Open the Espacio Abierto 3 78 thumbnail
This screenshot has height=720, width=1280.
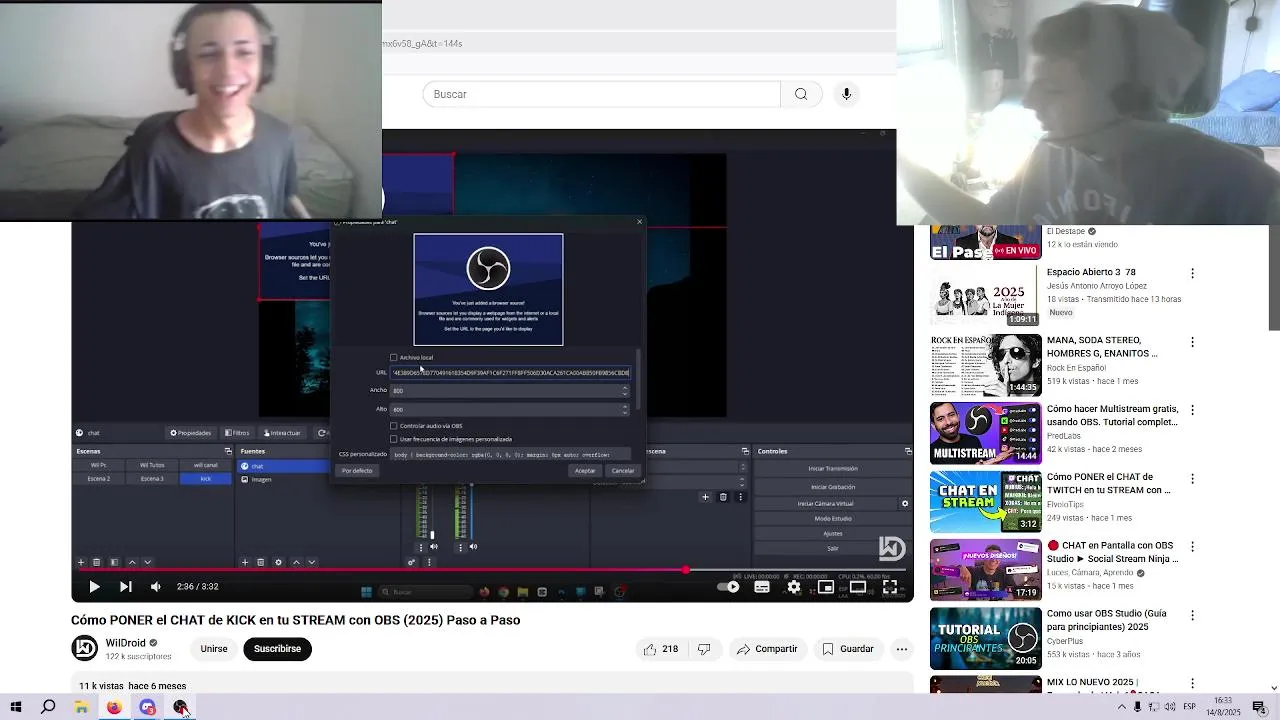986,296
